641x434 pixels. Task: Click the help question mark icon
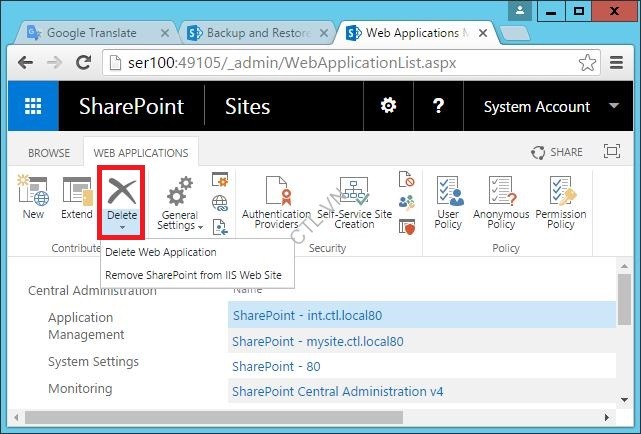pyautogui.click(x=438, y=107)
